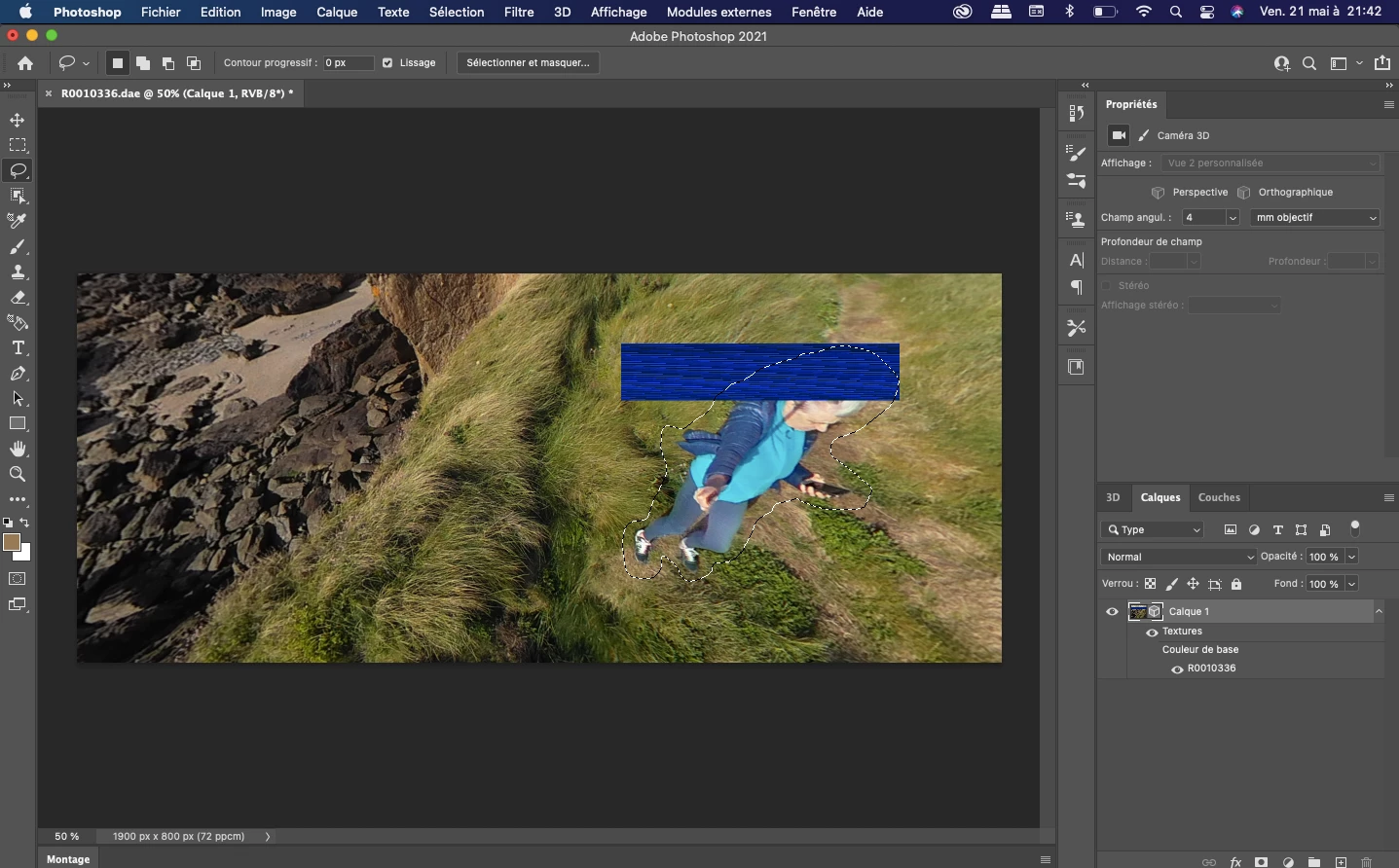Click the Sélectionner et masquer button
1399x868 pixels.
point(528,63)
